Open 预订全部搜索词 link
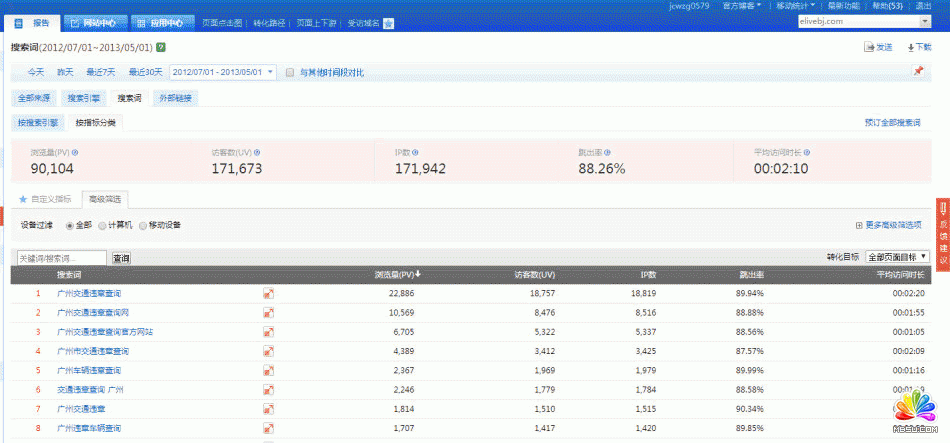The width and height of the screenshot is (950, 443). tap(892, 122)
